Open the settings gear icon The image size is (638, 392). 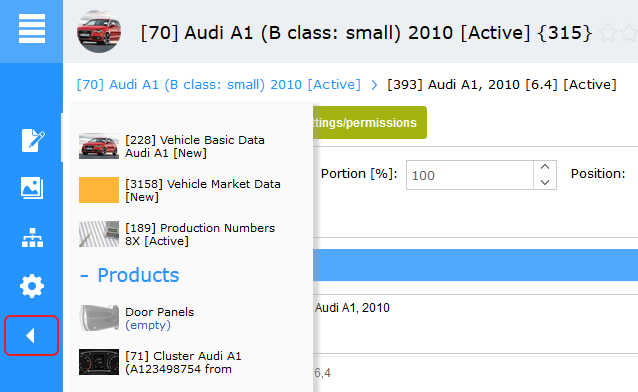[x=32, y=286]
